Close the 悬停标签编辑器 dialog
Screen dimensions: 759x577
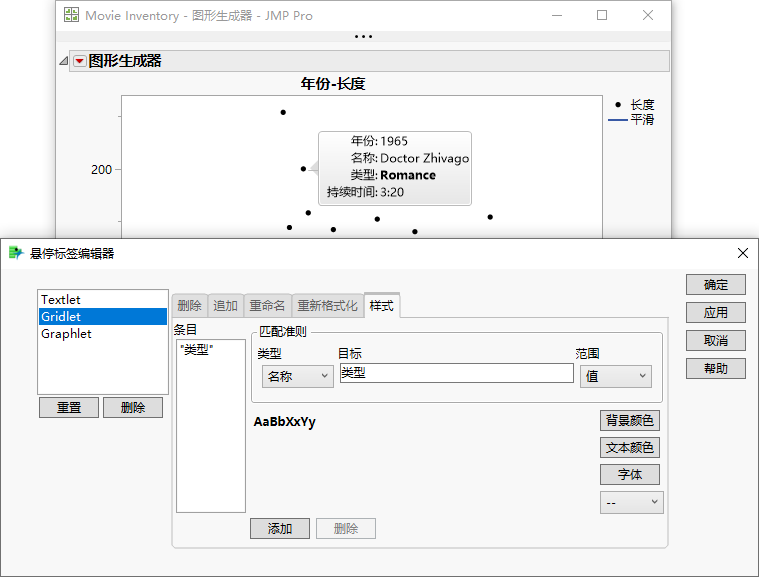[742, 253]
